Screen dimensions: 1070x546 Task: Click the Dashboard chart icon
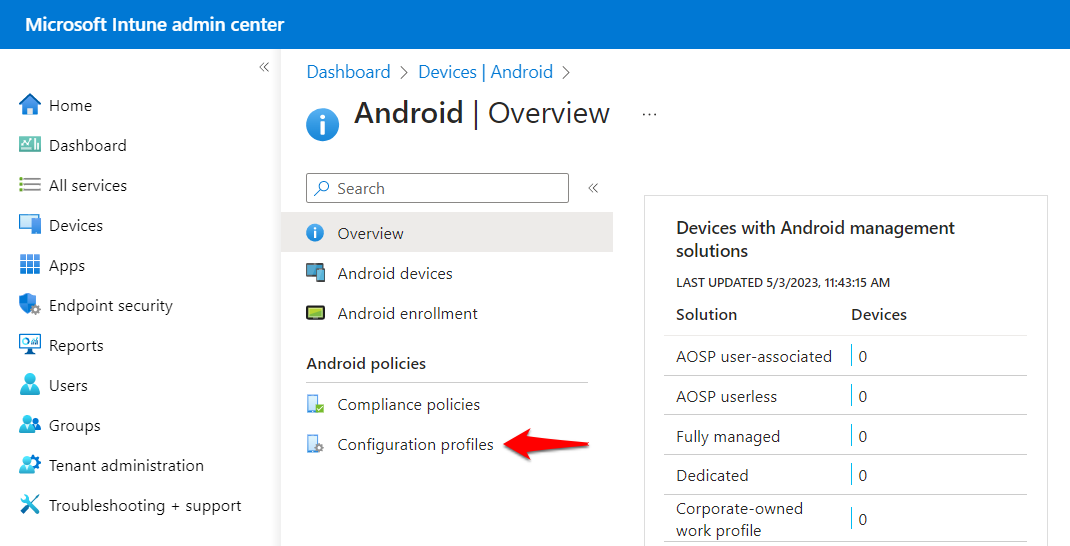(x=30, y=145)
